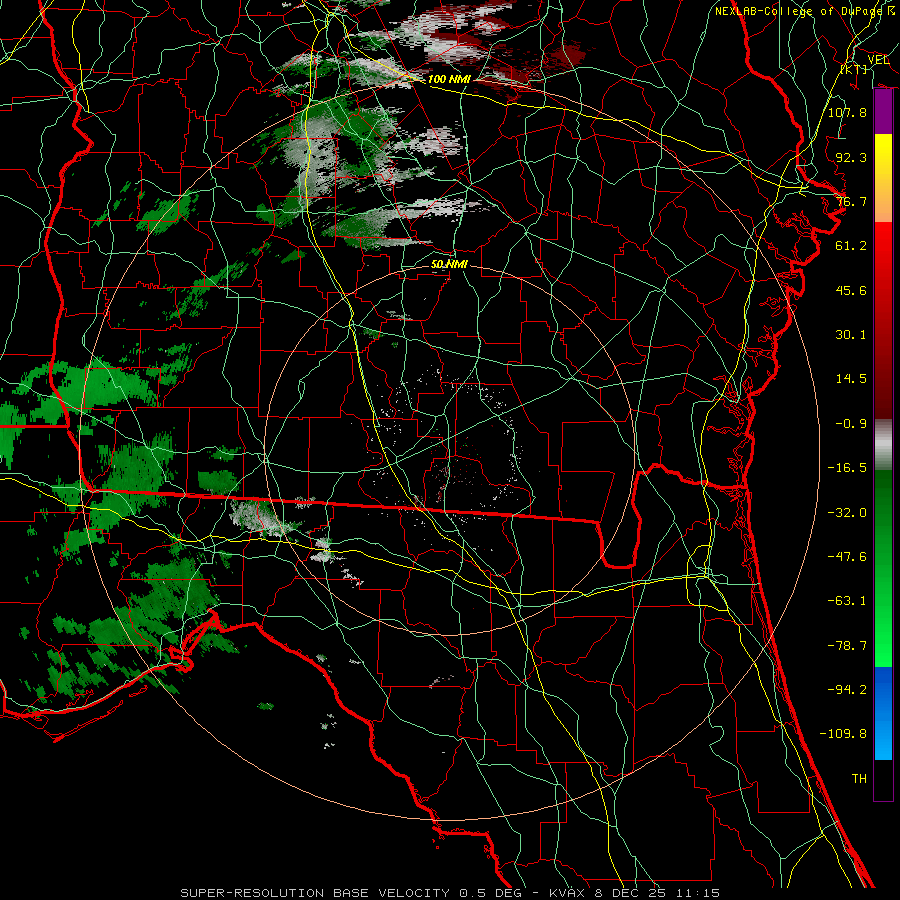
Task: Click the 30.1 legend value
Action: tap(851, 335)
